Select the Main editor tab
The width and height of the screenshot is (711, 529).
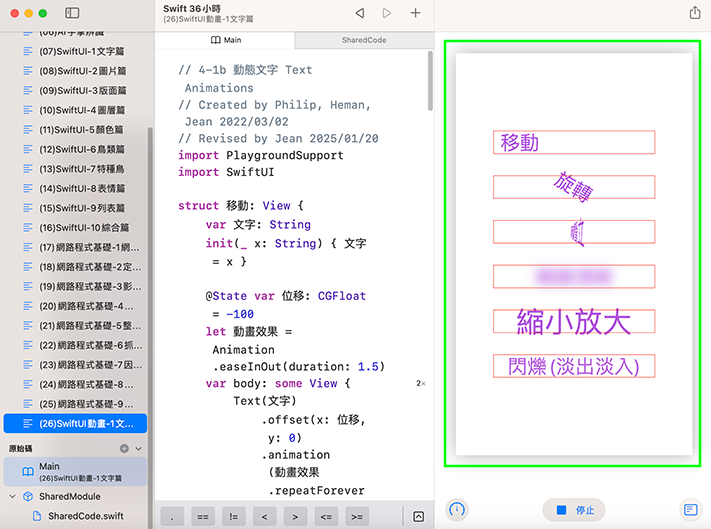coord(226,40)
